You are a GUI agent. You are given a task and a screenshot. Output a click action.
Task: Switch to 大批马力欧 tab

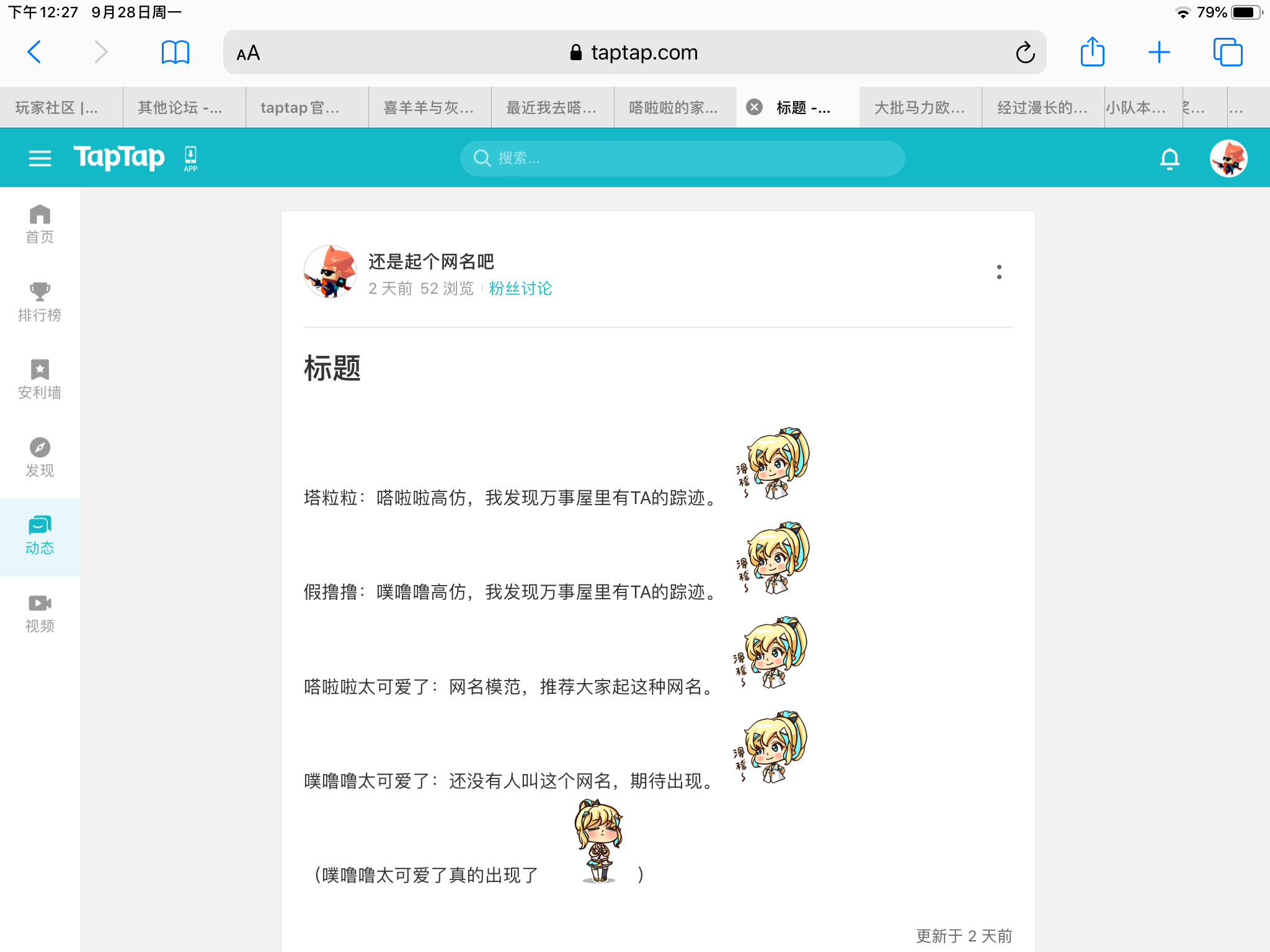click(921, 107)
